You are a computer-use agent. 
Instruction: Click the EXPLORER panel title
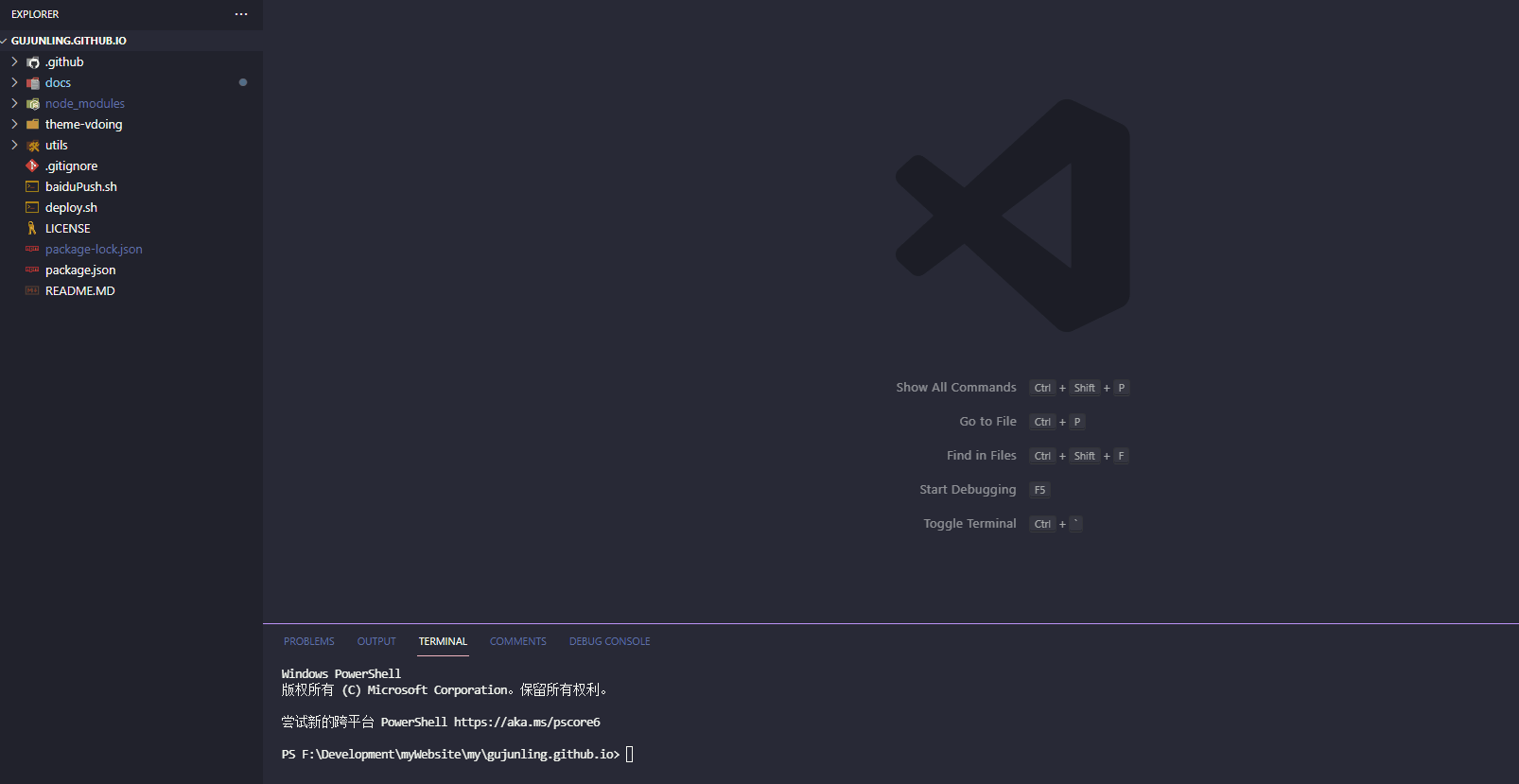point(35,14)
